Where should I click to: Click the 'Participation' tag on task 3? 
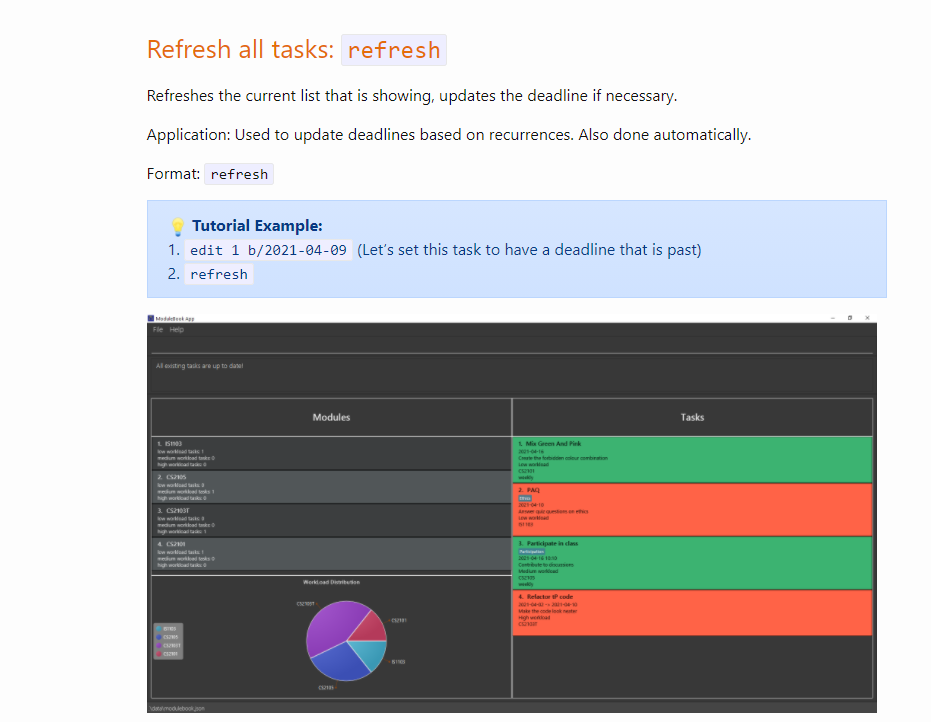(531, 552)
